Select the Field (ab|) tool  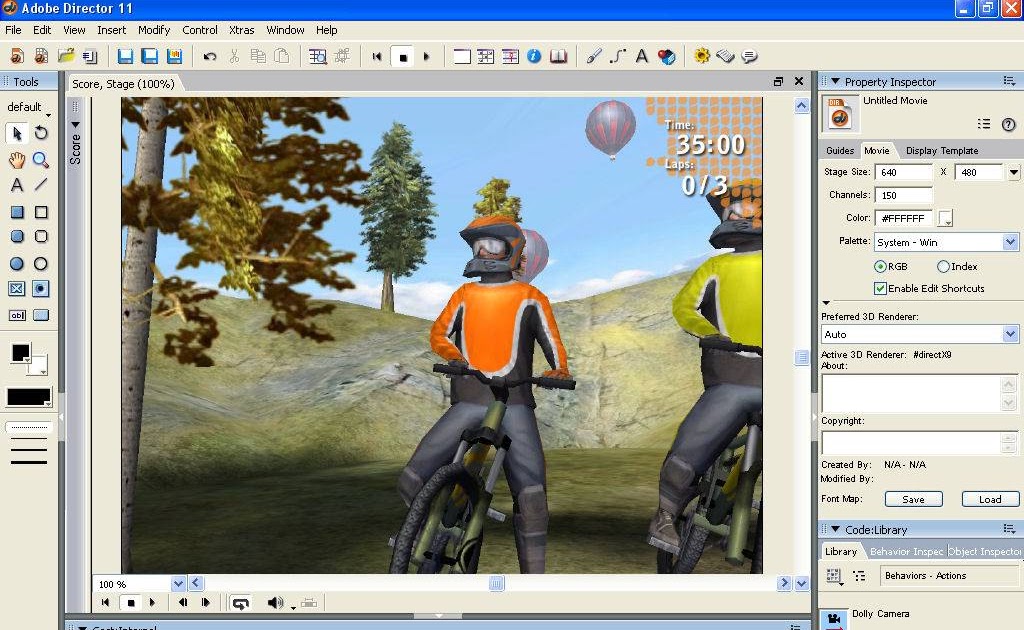[x=17, y=315]
